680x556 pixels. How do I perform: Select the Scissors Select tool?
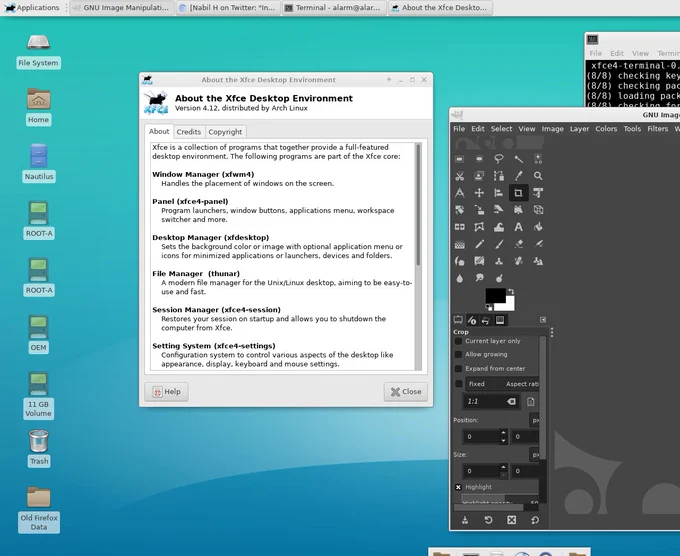(460, 176)
